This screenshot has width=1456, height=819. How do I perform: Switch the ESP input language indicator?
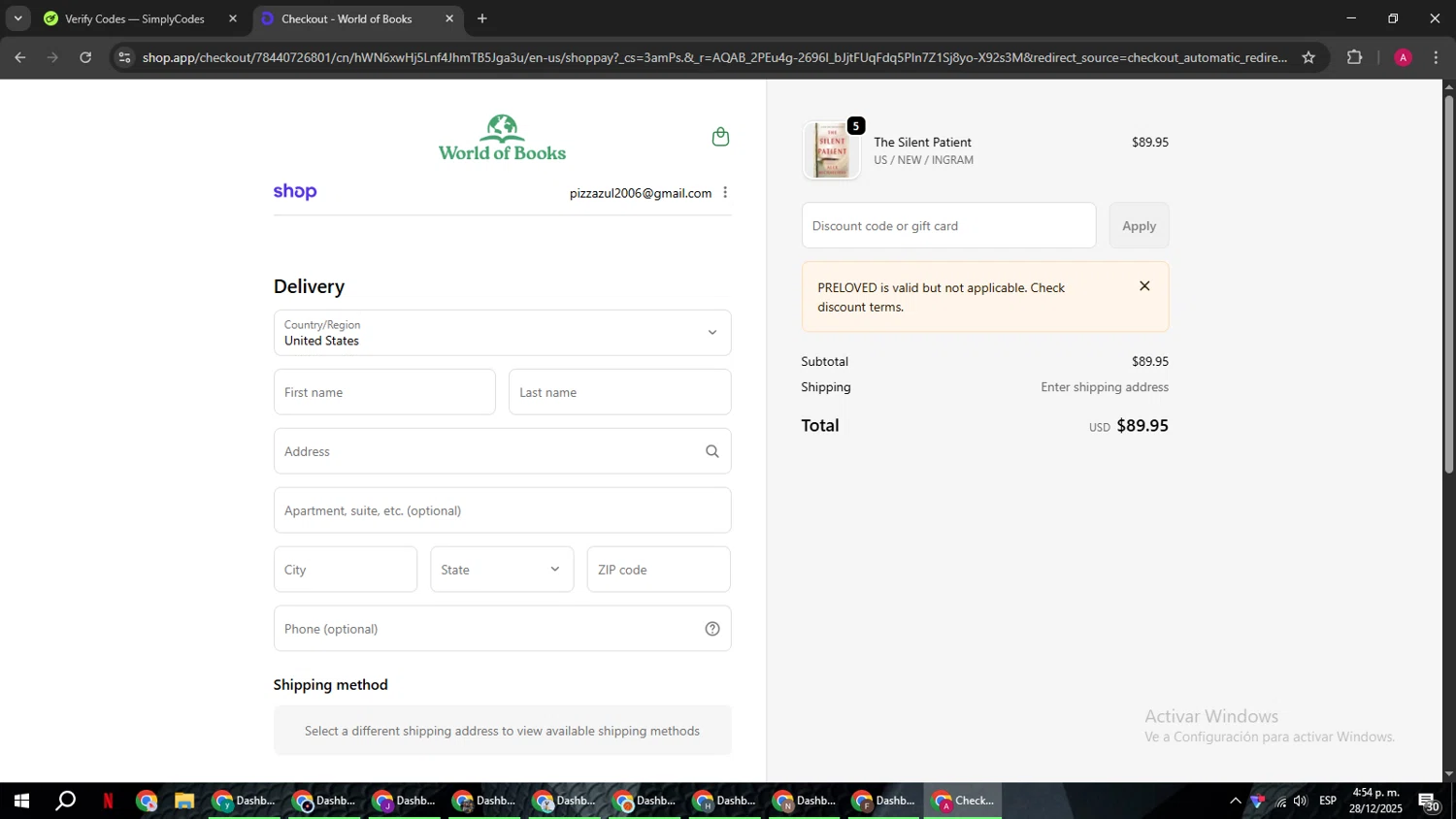point(1328,801)
